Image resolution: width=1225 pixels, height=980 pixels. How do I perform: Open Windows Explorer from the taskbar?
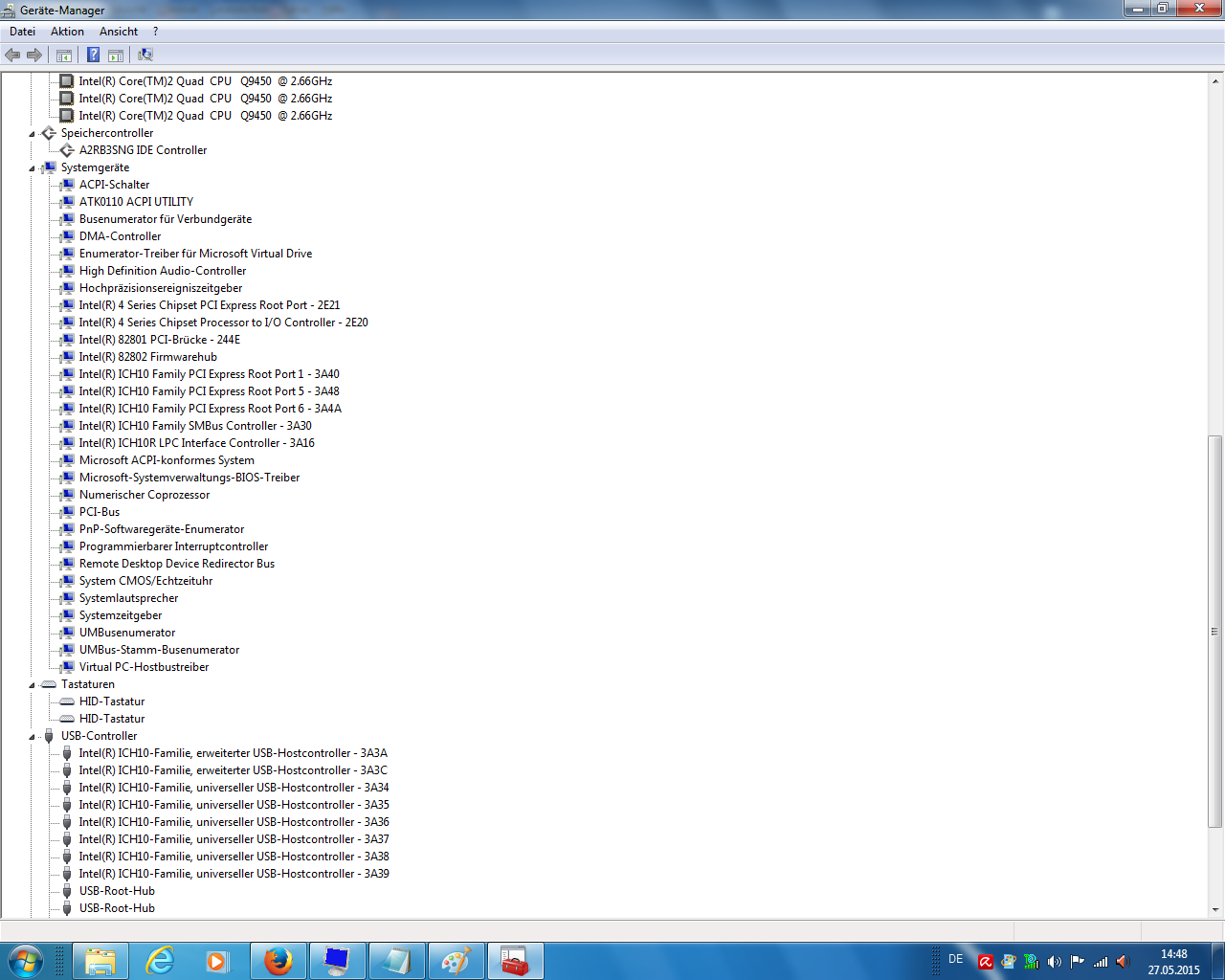tap(100, 961)
